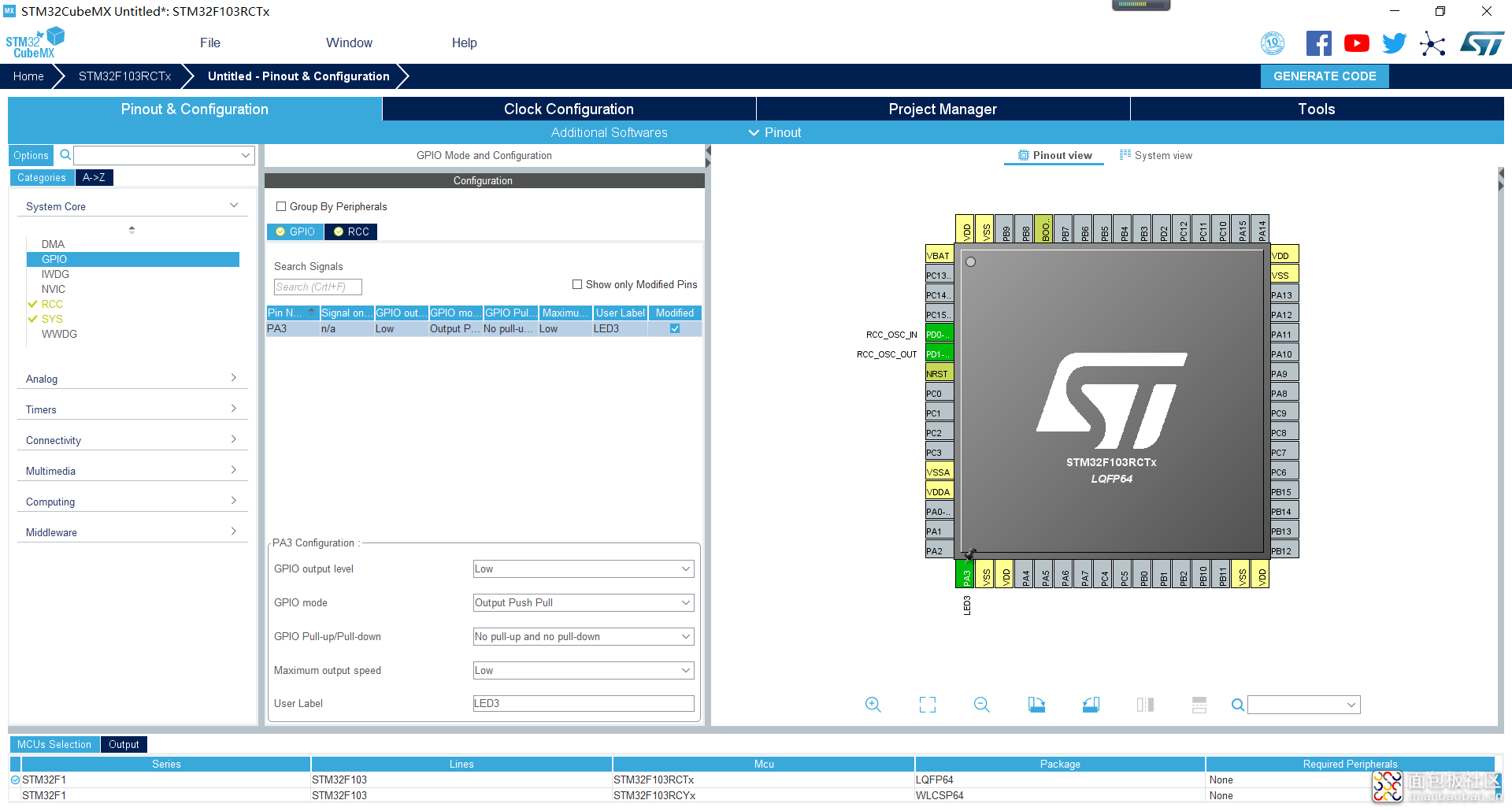
Task: Switch to Clock Configuration tab
Action: 569,109
